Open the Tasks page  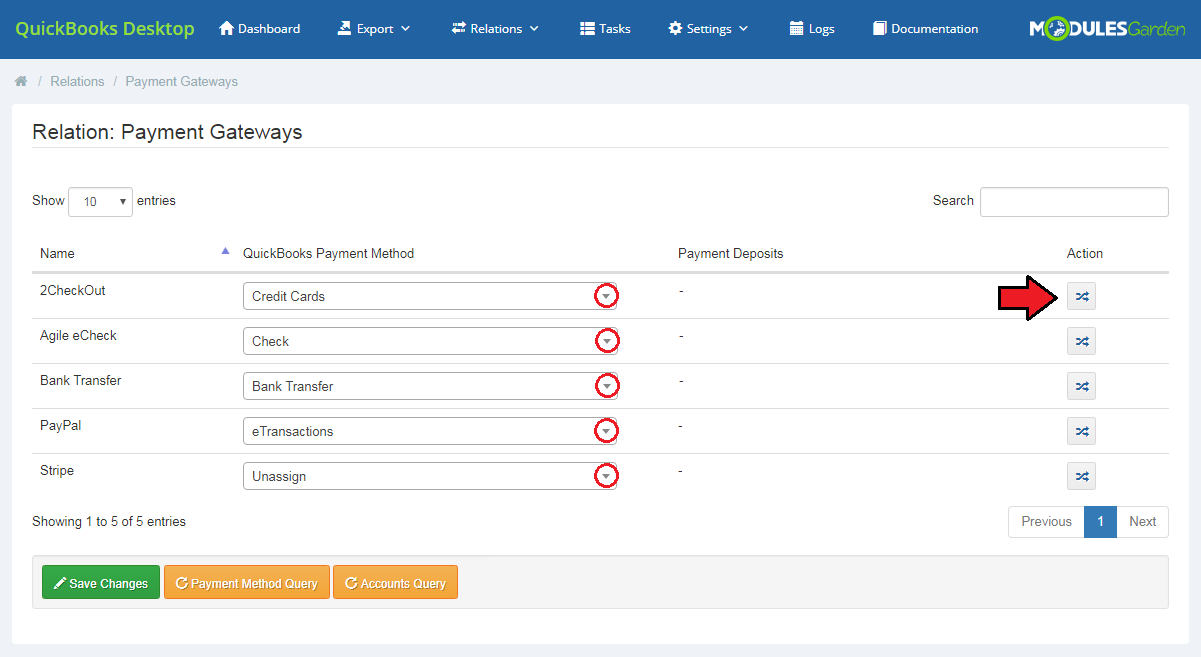coord(605,29)
